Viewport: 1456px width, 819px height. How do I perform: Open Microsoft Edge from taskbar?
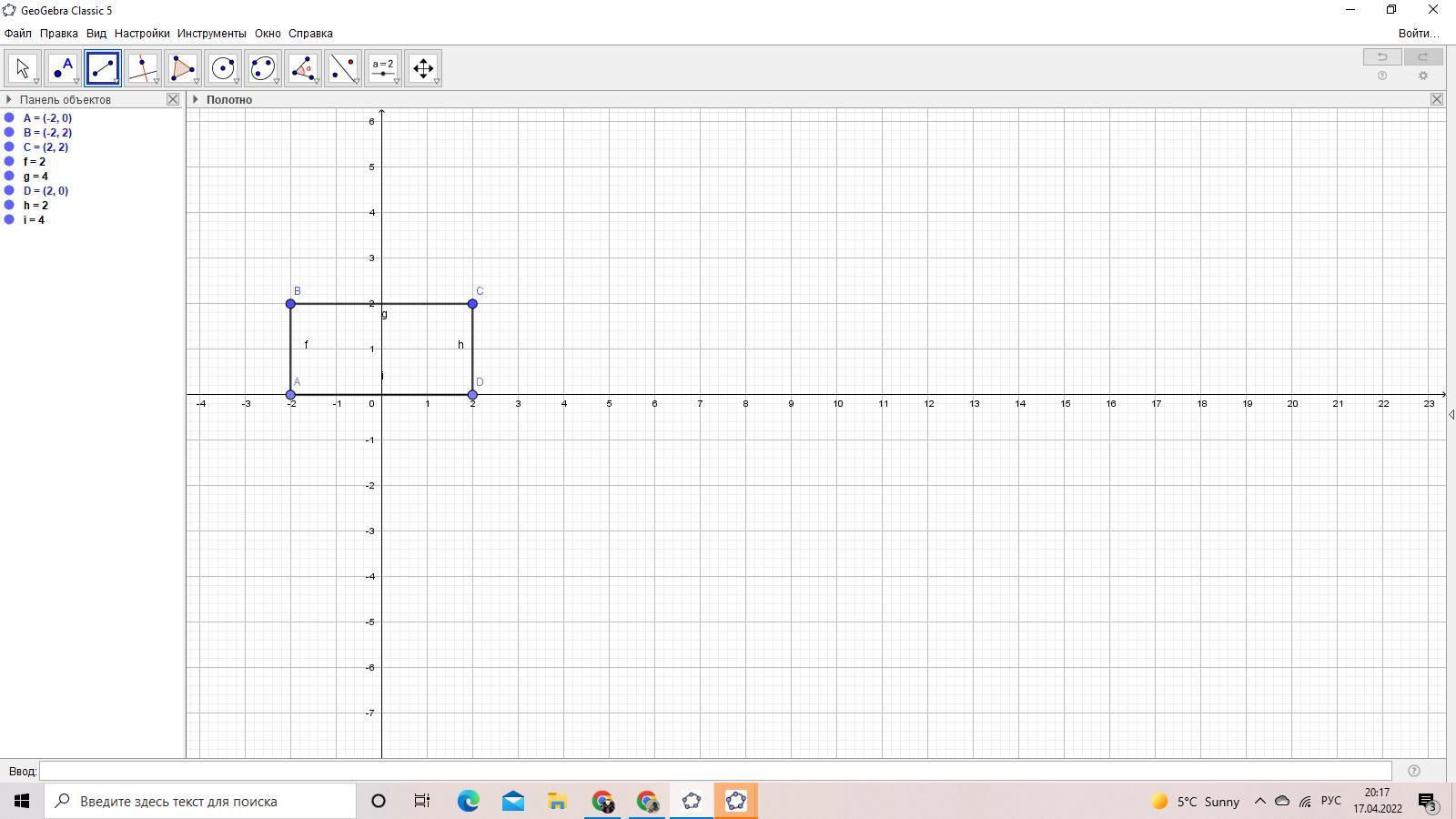point(468,802)
